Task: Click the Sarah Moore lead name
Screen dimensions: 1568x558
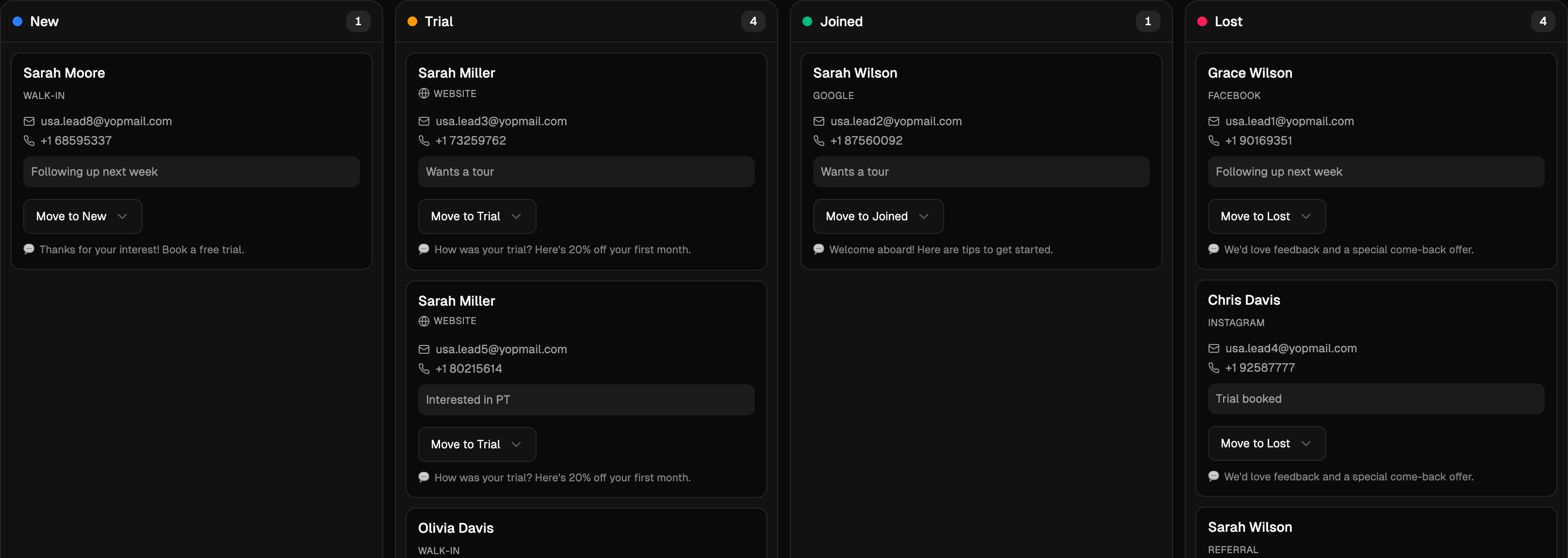Action: coord(64,73)
